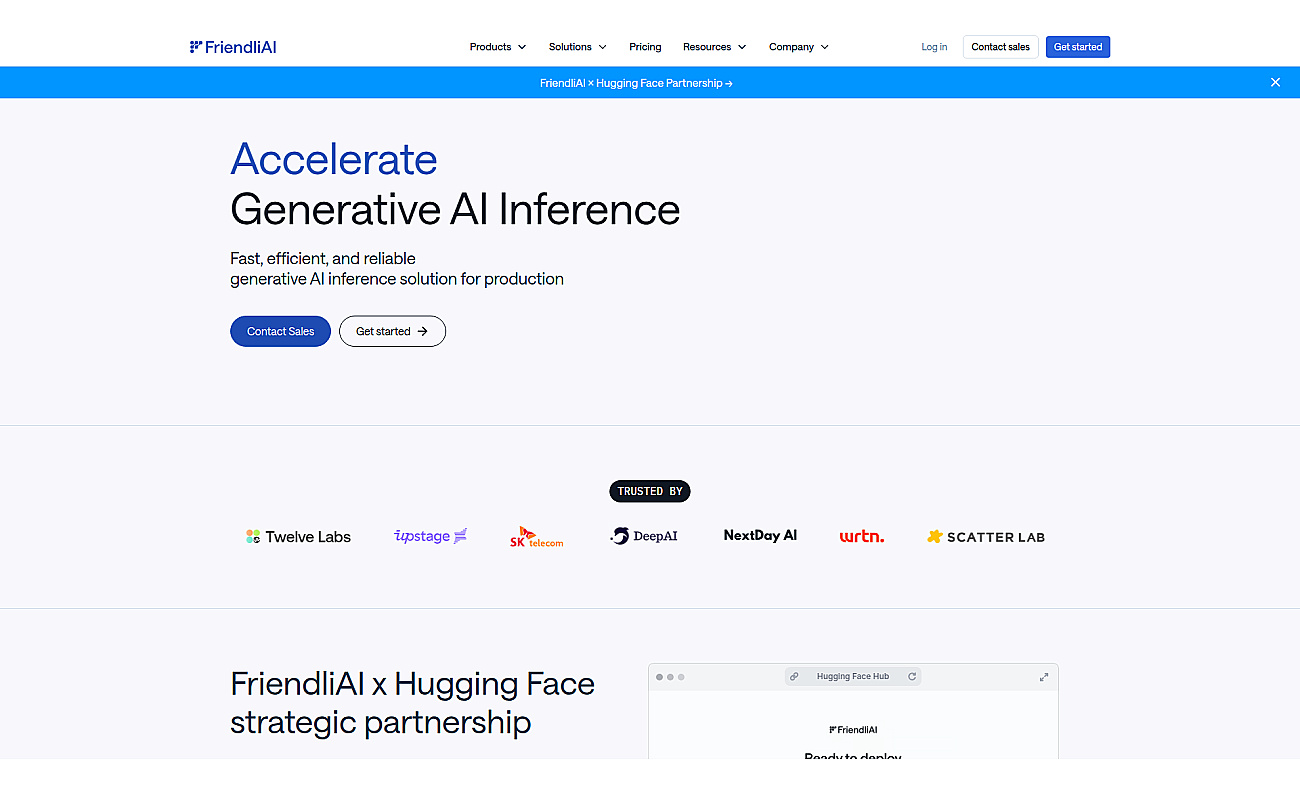Click the DeepAI logo
The image size is (1300, 788).
click(643, 536)
